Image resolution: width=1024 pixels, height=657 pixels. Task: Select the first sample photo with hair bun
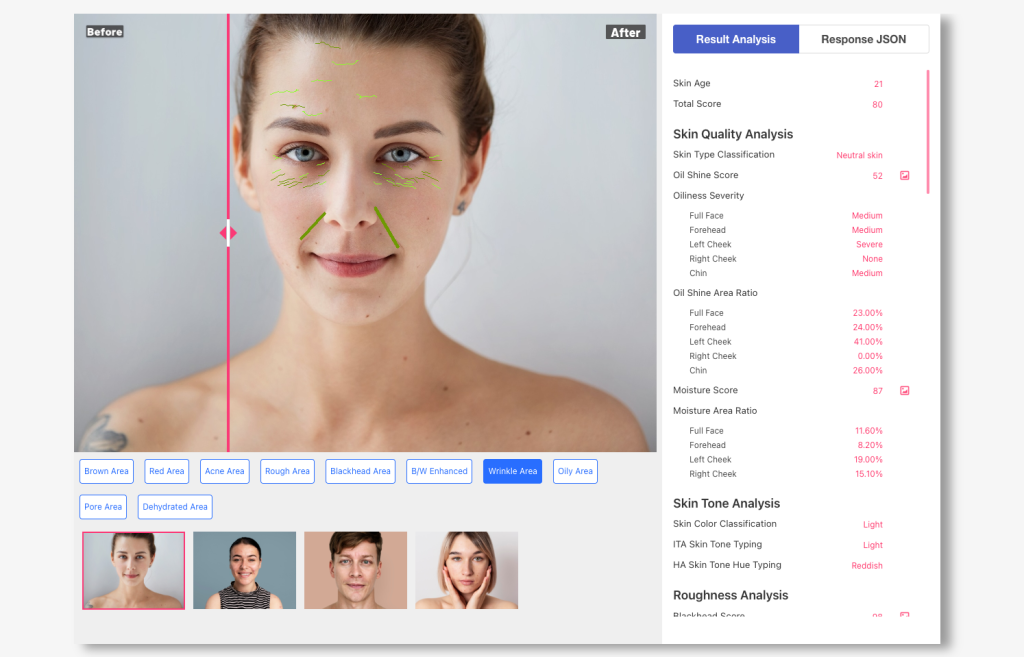[x=133, y=570]
